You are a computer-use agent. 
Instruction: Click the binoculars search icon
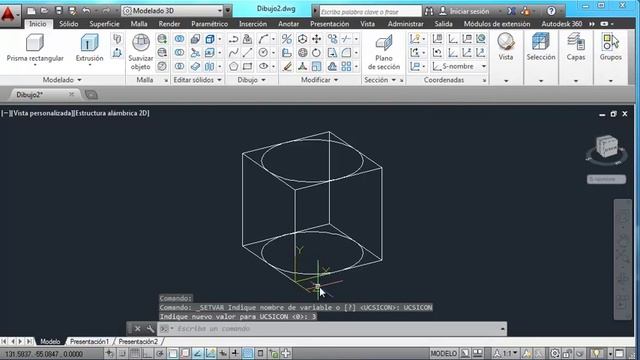429,11
